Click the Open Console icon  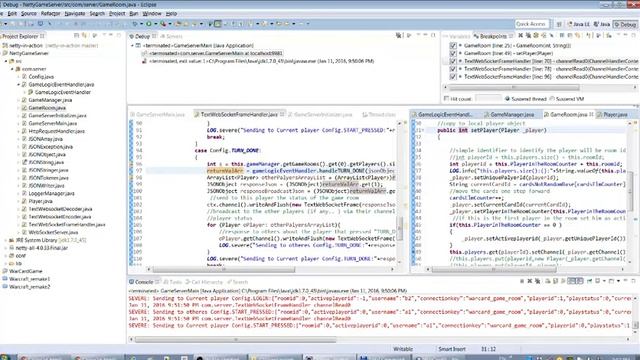612,281
